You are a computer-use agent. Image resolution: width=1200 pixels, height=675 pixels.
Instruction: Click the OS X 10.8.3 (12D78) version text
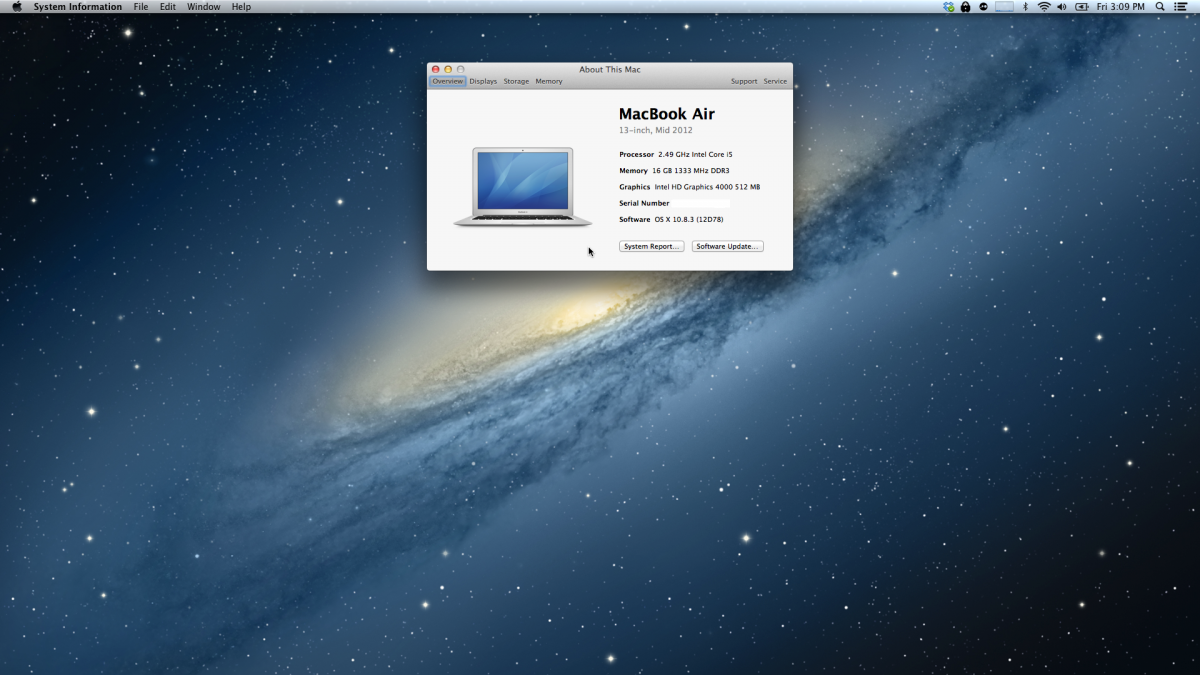point(689,219)
